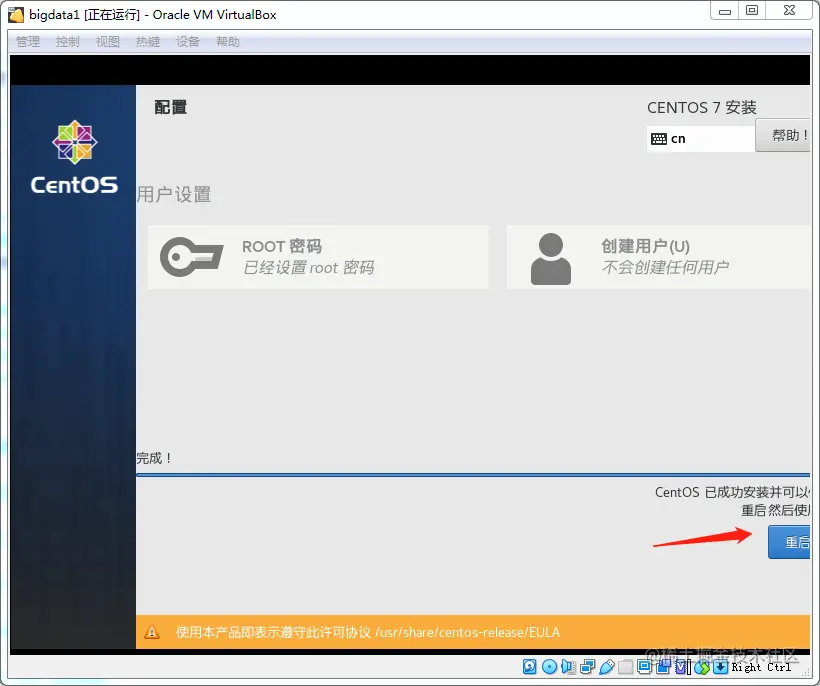
Task: Click the Right Ctrl host key label
Action: pos(761,667)
